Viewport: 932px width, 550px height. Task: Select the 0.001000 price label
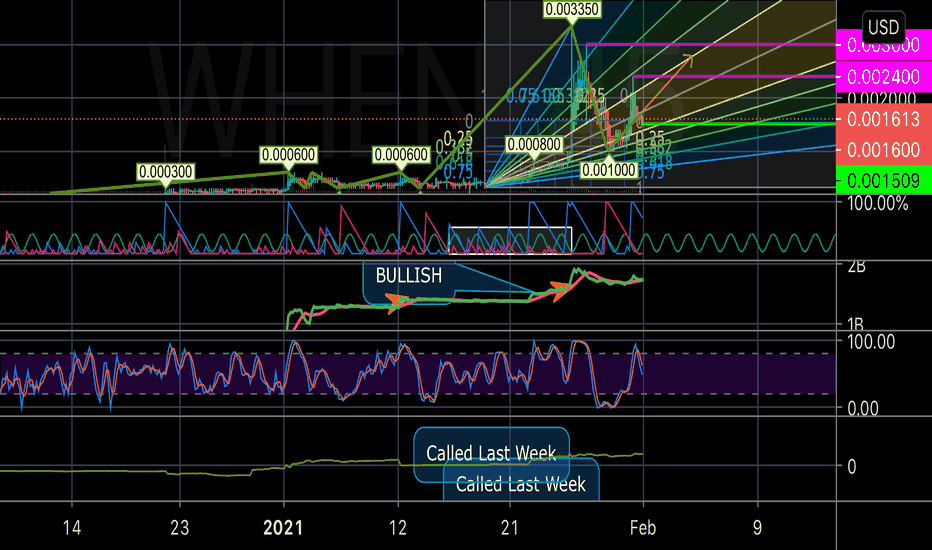click(609, 170)
